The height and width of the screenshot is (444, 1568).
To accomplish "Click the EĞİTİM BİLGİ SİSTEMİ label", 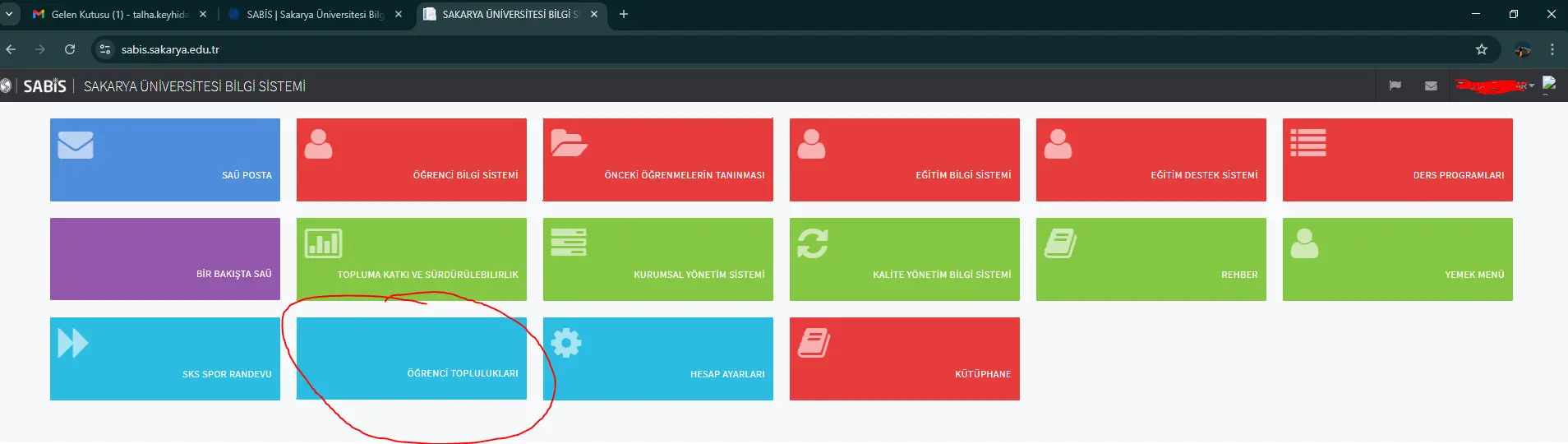I will click(963, 175).
